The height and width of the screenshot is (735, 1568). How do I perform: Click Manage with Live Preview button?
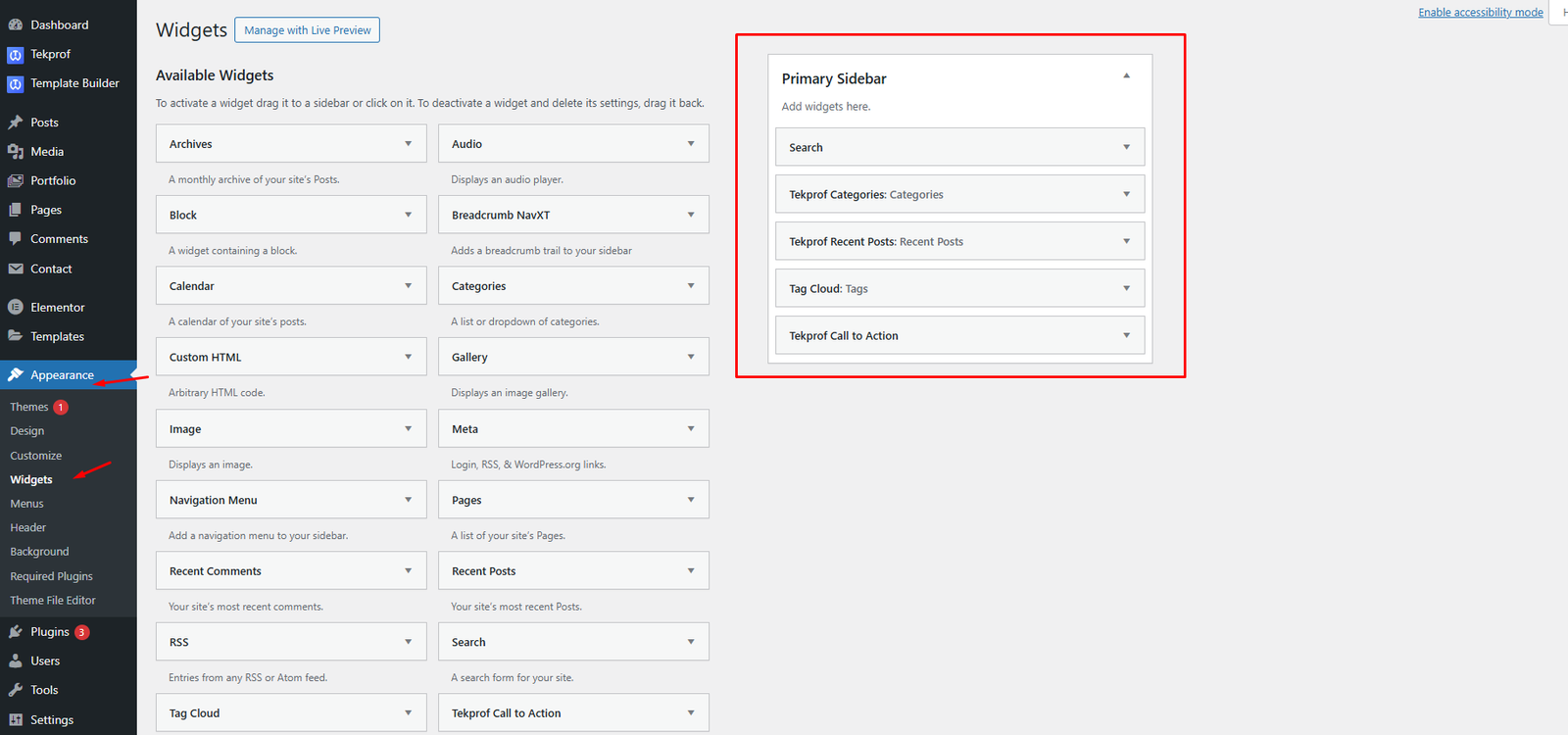tap(307, 30)
